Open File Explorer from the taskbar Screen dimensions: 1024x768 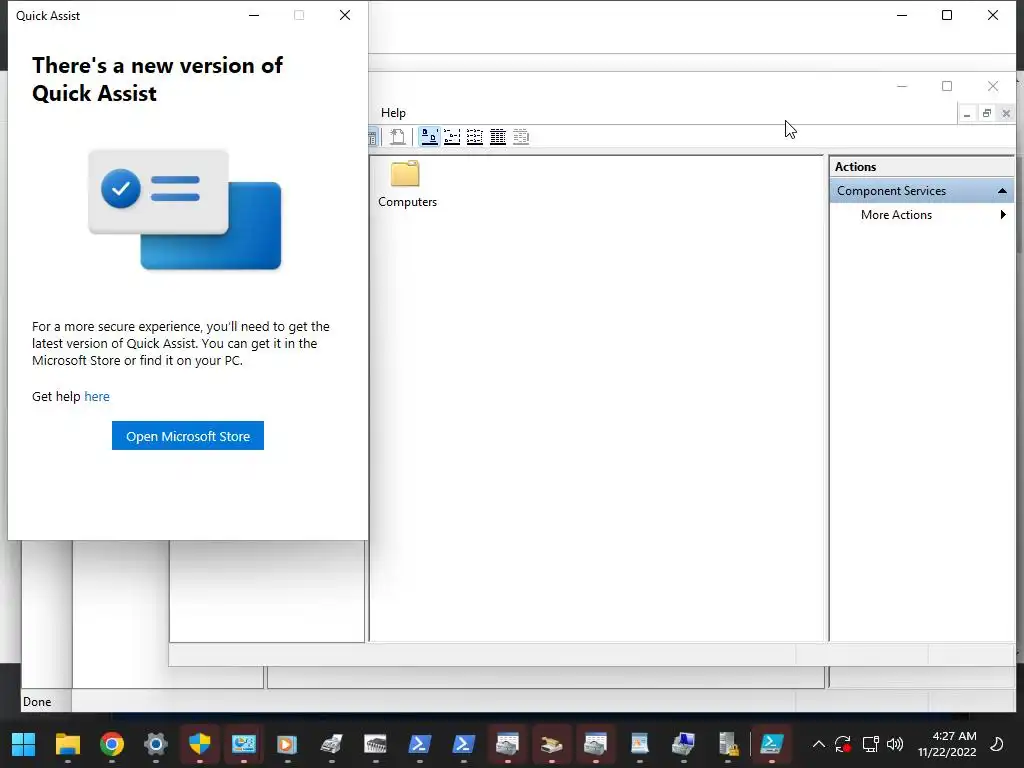[68, 744]
